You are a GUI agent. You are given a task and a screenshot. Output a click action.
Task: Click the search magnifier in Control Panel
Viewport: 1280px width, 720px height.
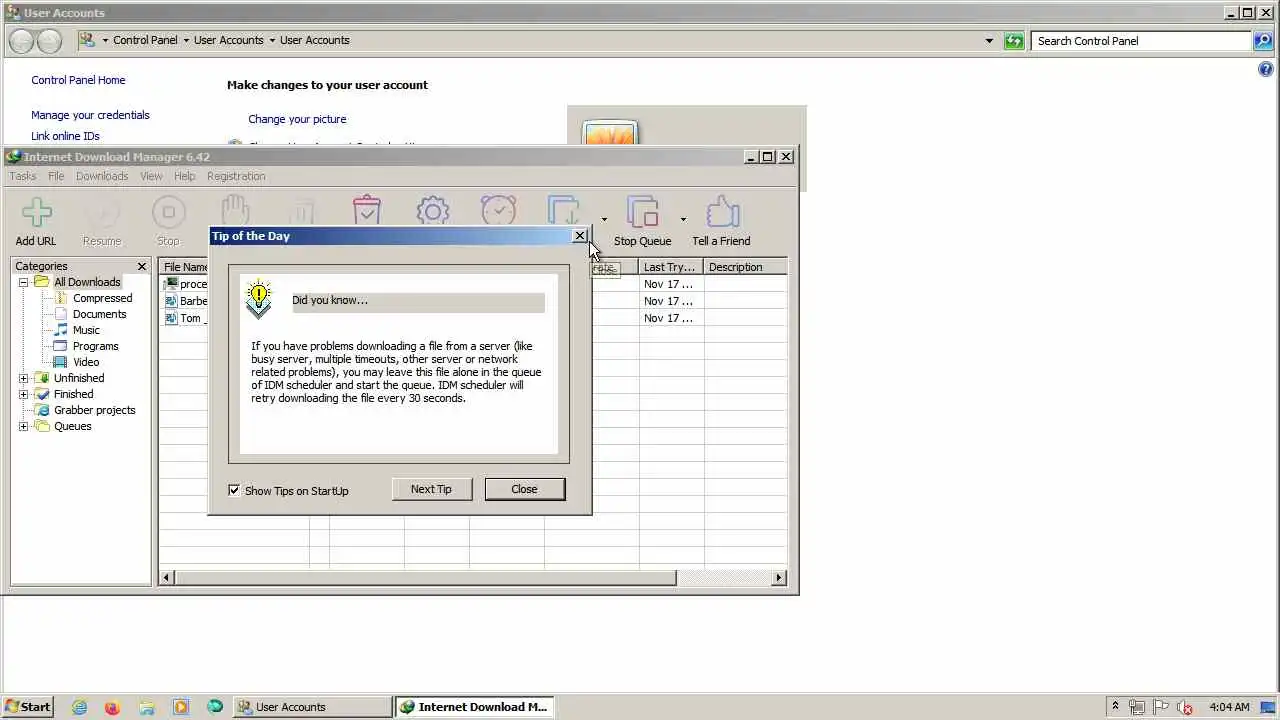point(1264,41)
